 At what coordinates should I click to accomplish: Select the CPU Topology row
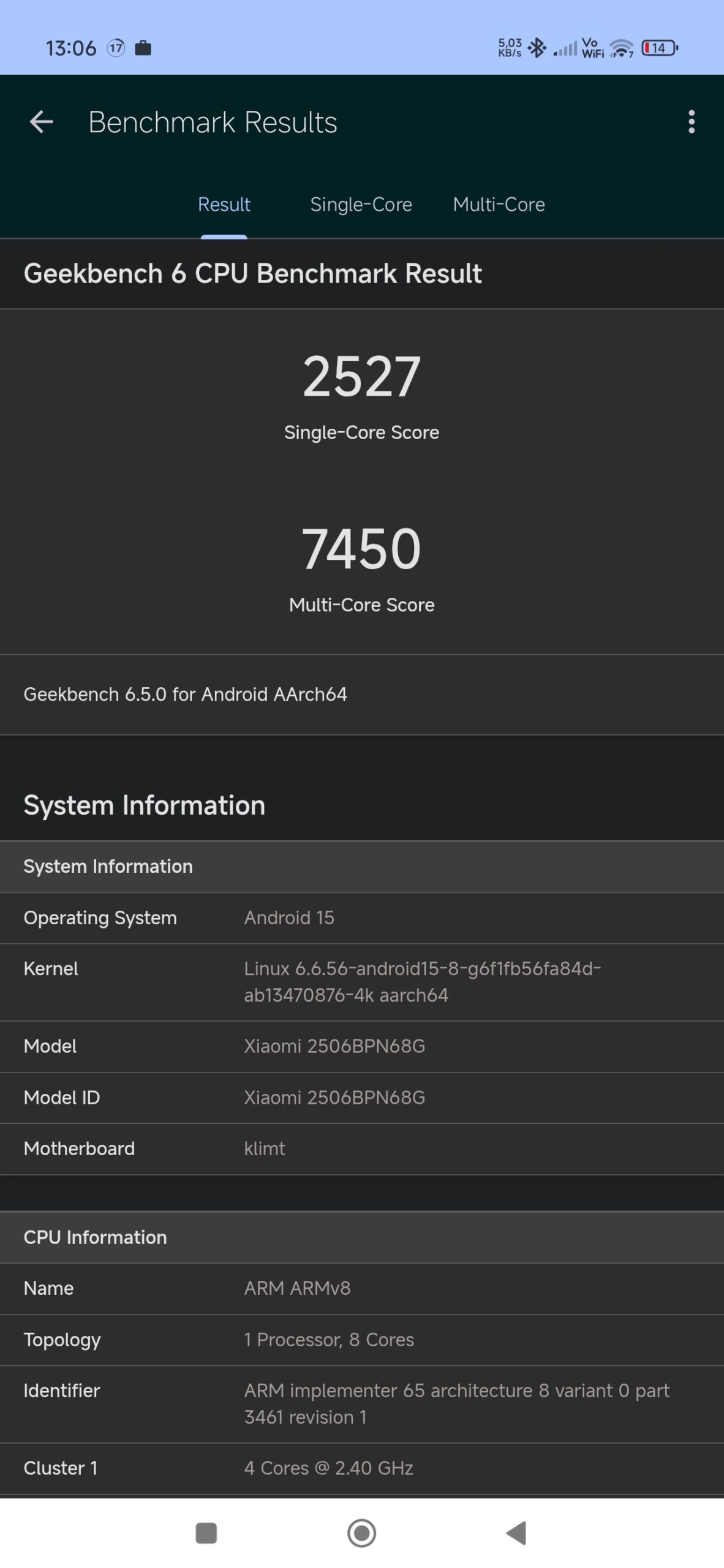tap(361, 1340)
